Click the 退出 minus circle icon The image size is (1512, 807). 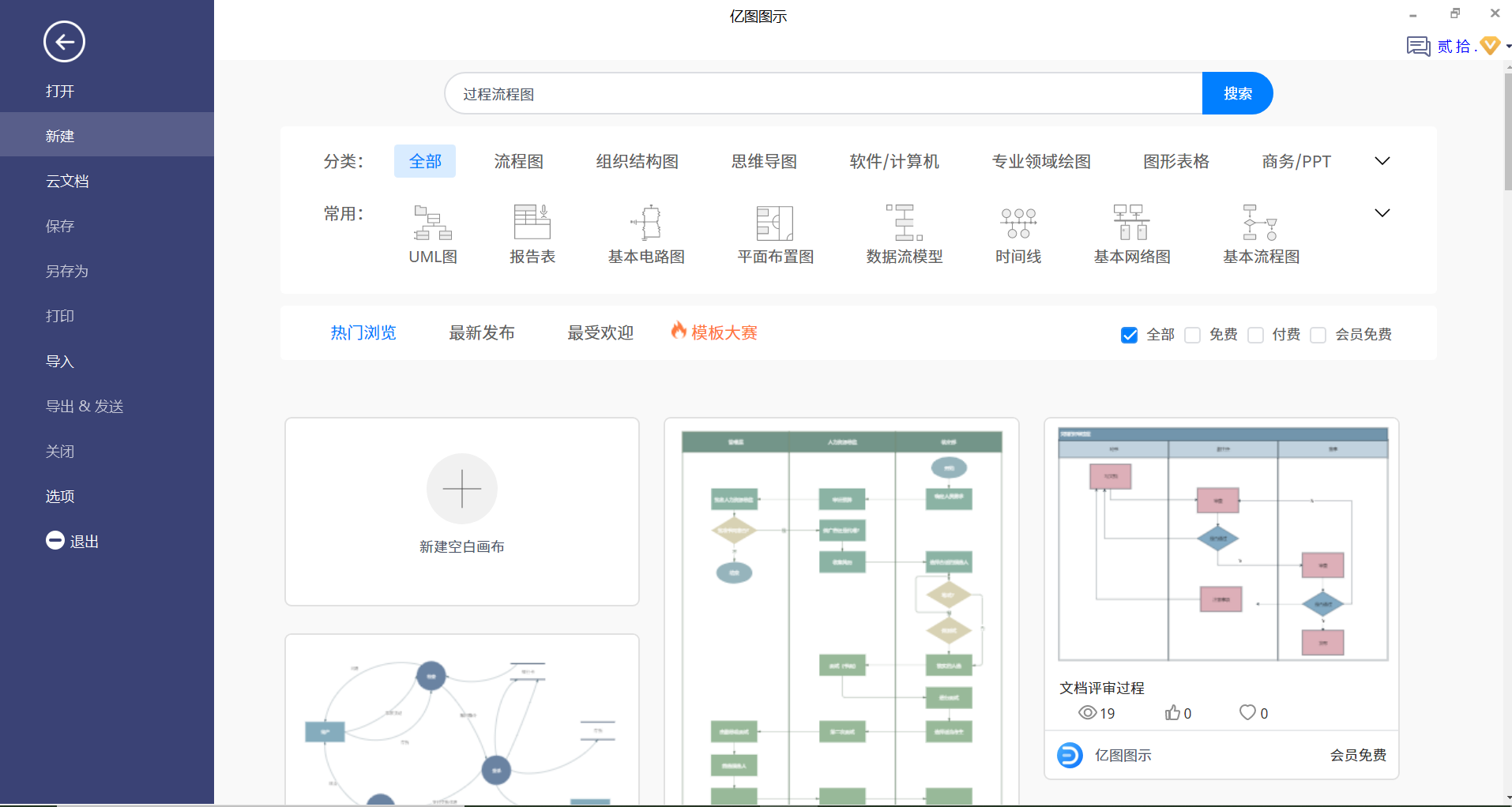(55, 540)
